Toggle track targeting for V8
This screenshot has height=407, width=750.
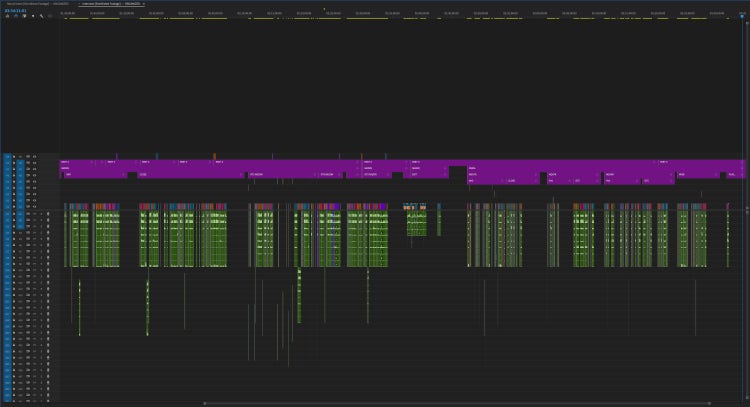20,163
